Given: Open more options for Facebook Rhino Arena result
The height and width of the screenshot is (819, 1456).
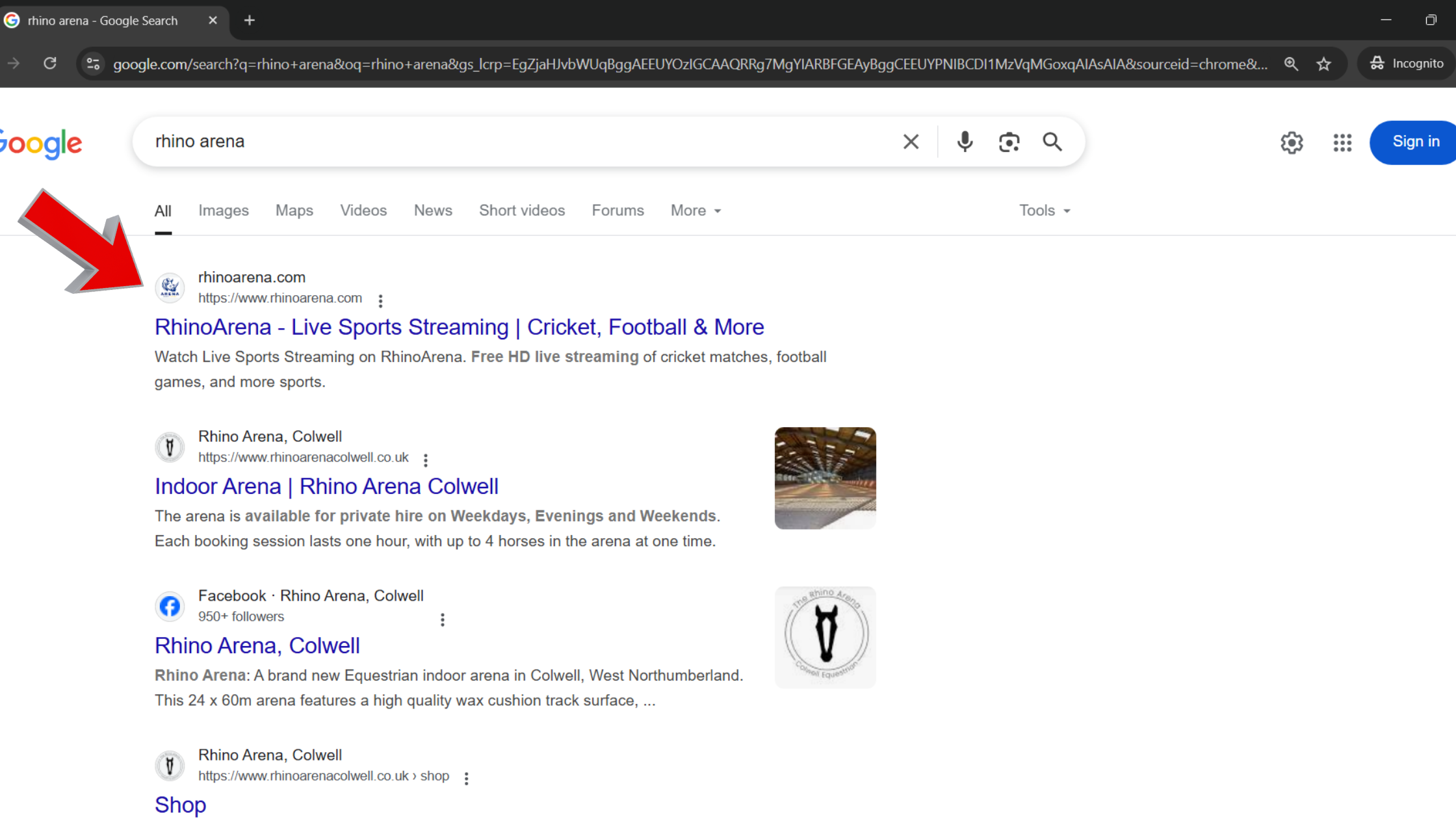Looking at the screenshot, I should click(x=443, y=619).
